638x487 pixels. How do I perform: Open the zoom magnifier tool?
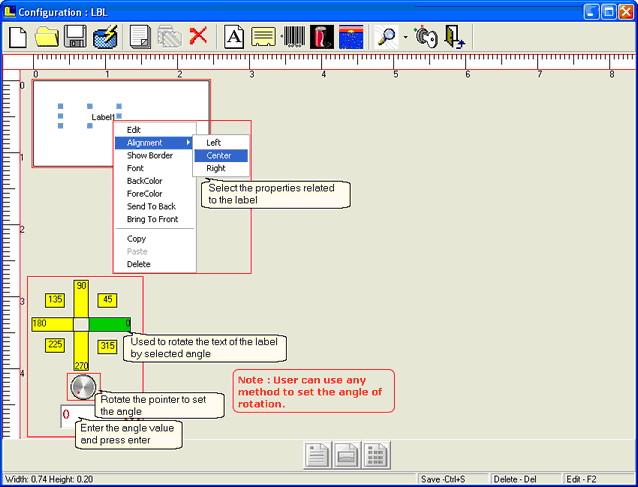tap(386, 37)
